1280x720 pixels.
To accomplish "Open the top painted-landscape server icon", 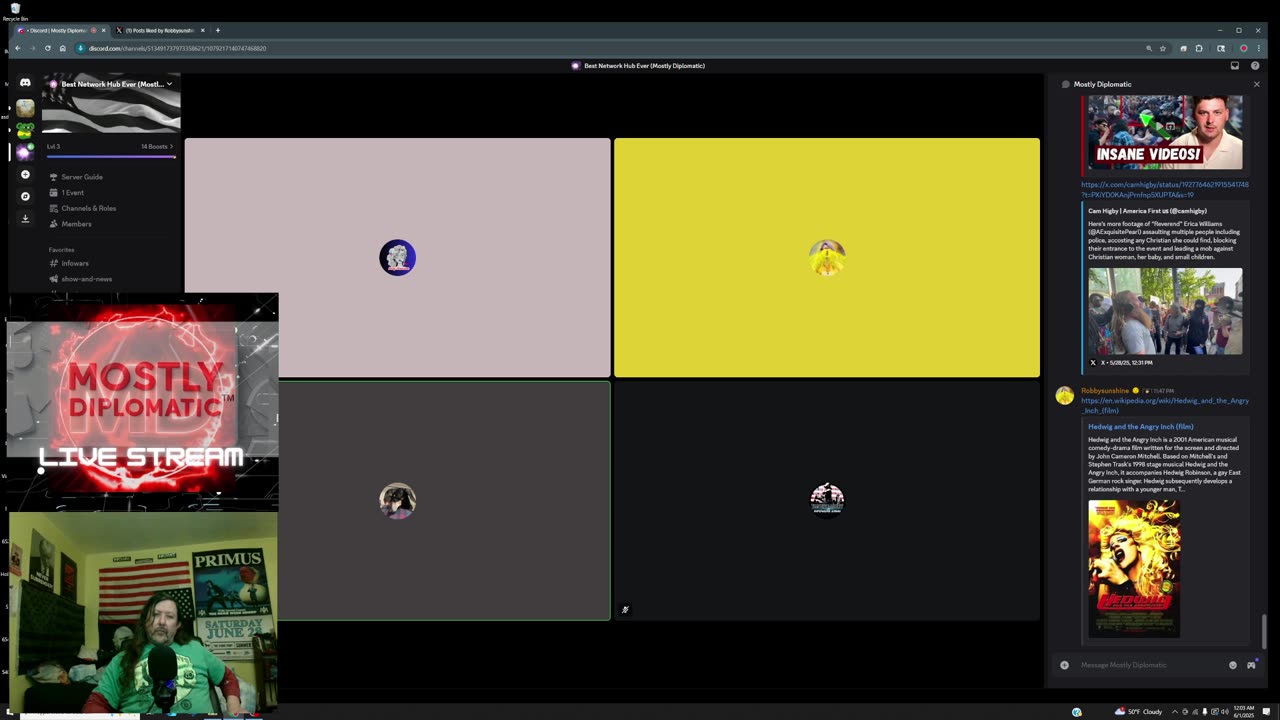I will [x=25, y=108].
